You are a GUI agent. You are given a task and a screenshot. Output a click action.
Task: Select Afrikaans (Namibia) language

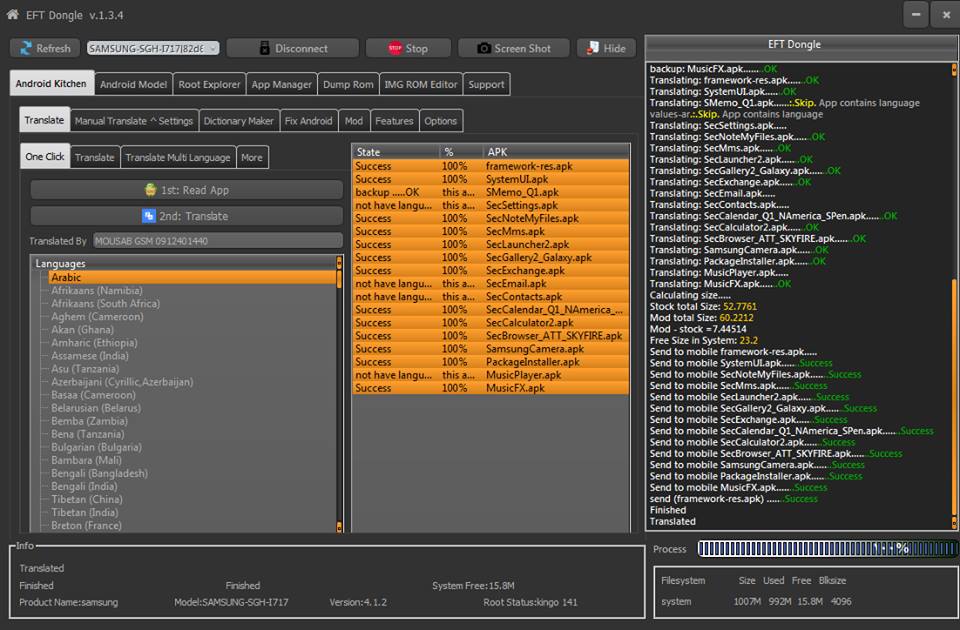97,291
